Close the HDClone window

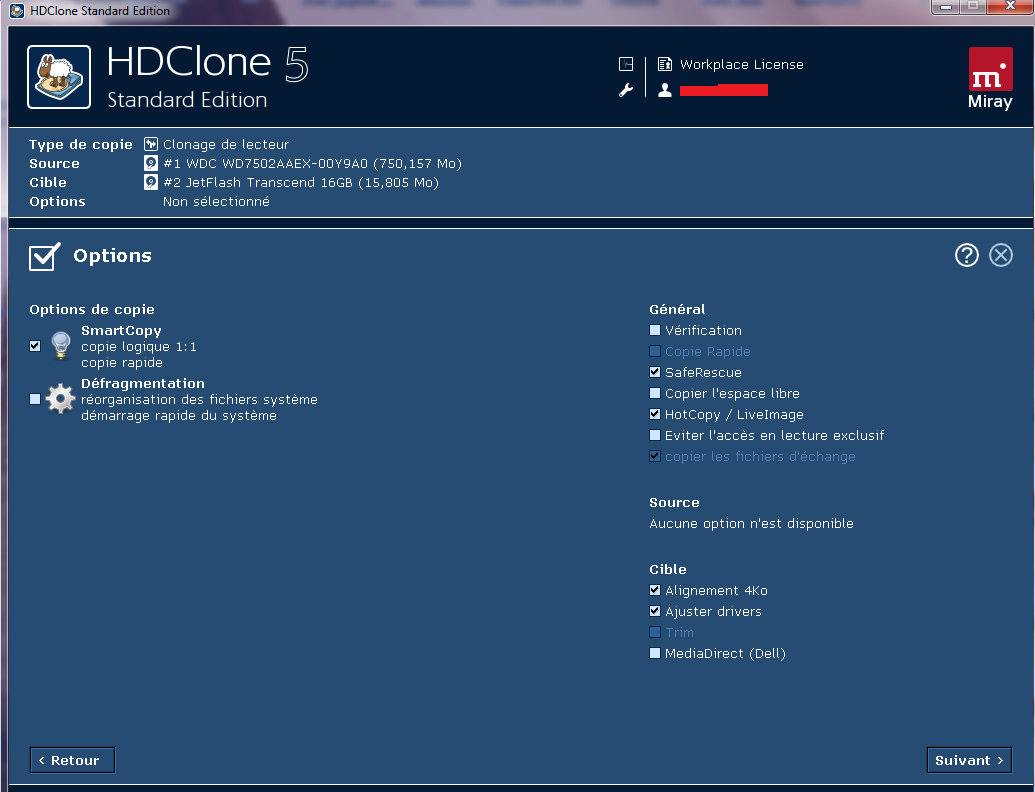point(1010,7)
